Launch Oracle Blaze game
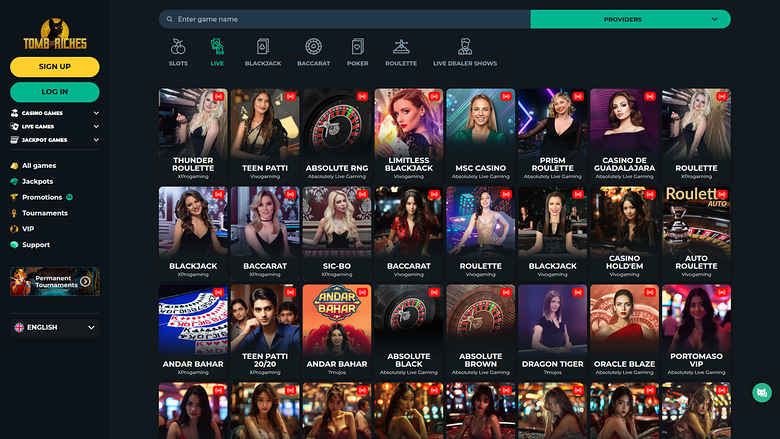The height and width of the screenshot is (439, 780). (x=624, y=331)
